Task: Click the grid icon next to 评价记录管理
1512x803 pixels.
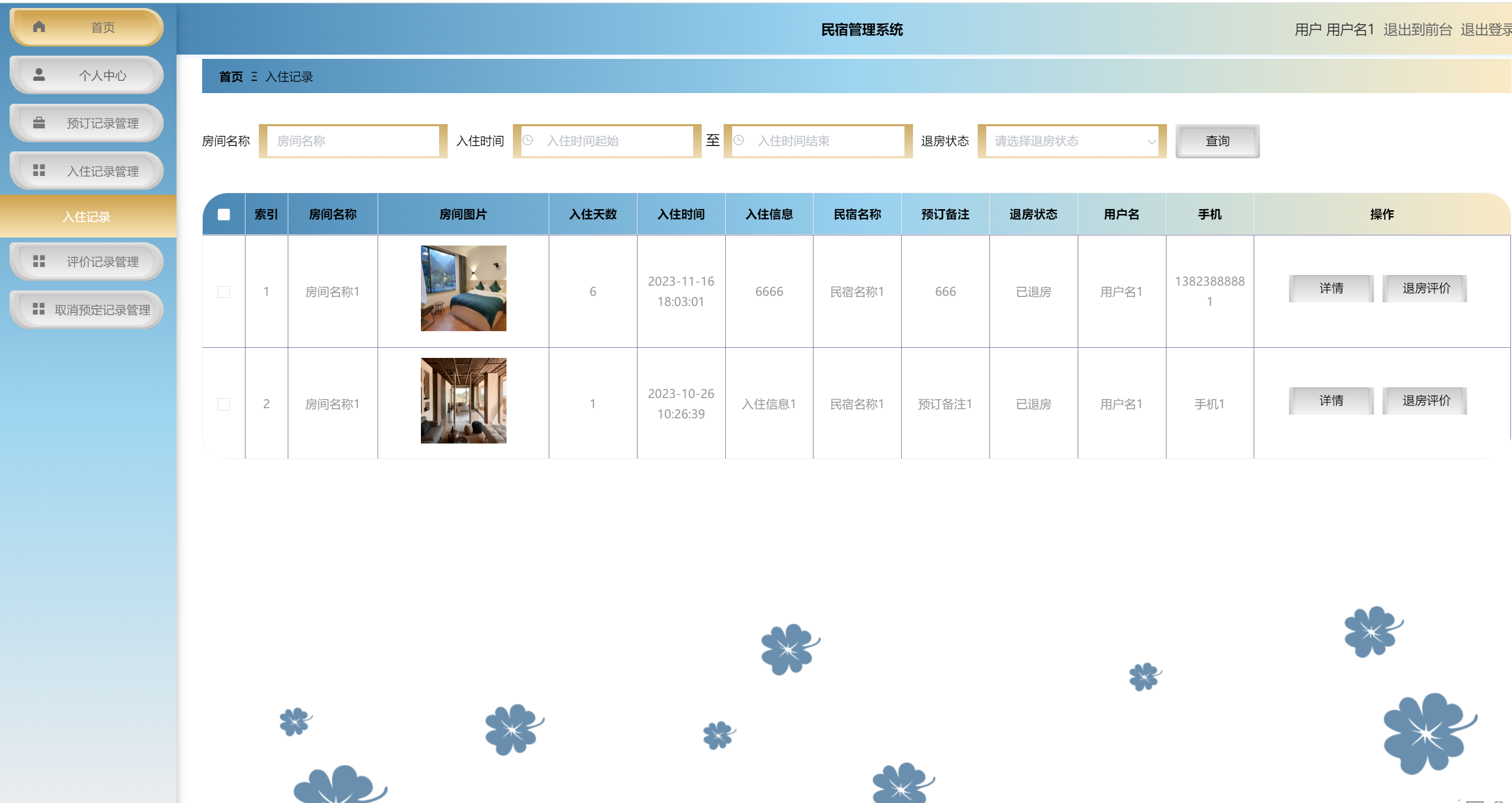Action: [x=39, y=261]
